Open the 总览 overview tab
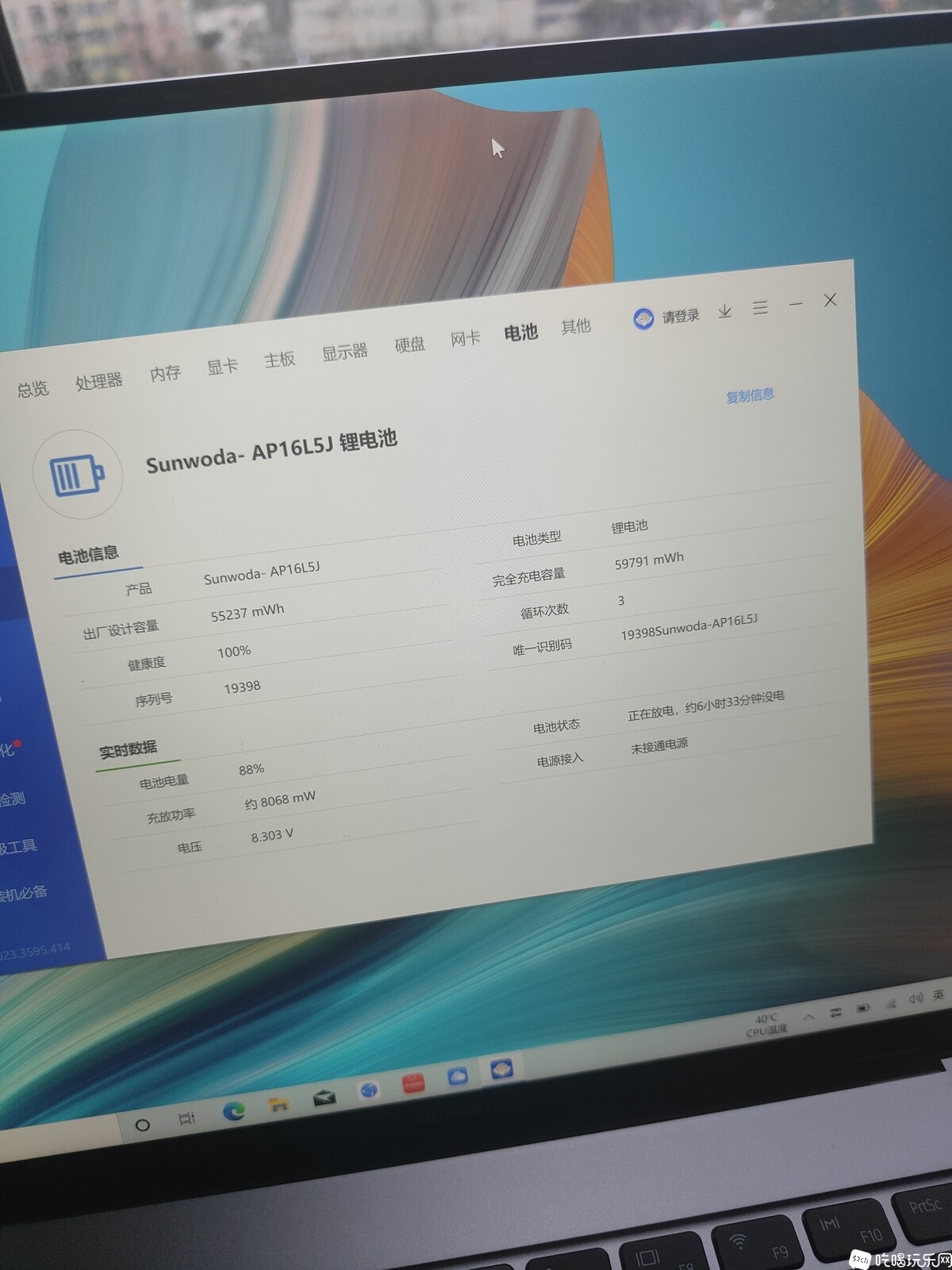Screen dimensions: 952x1270 point(33,389)
